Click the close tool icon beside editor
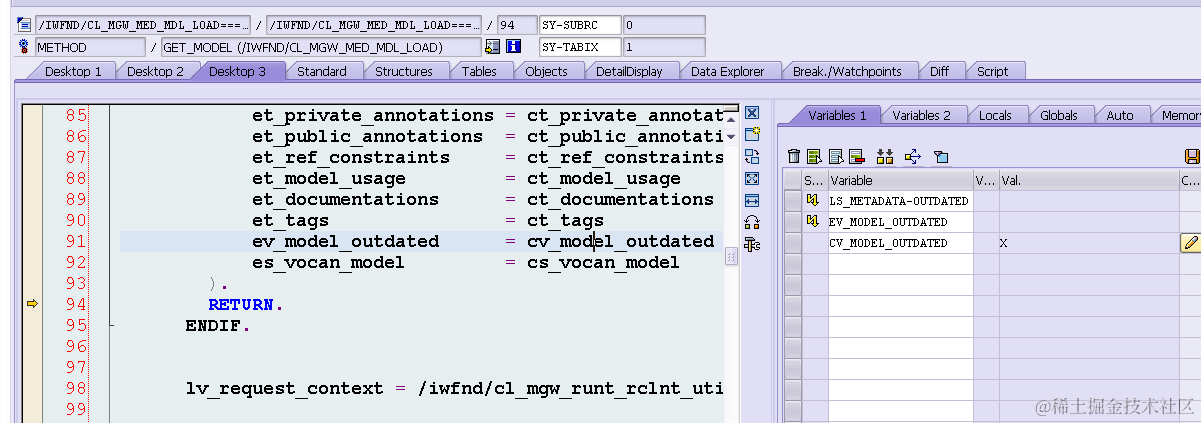The image size is (1201, 423). click(752, 113)
